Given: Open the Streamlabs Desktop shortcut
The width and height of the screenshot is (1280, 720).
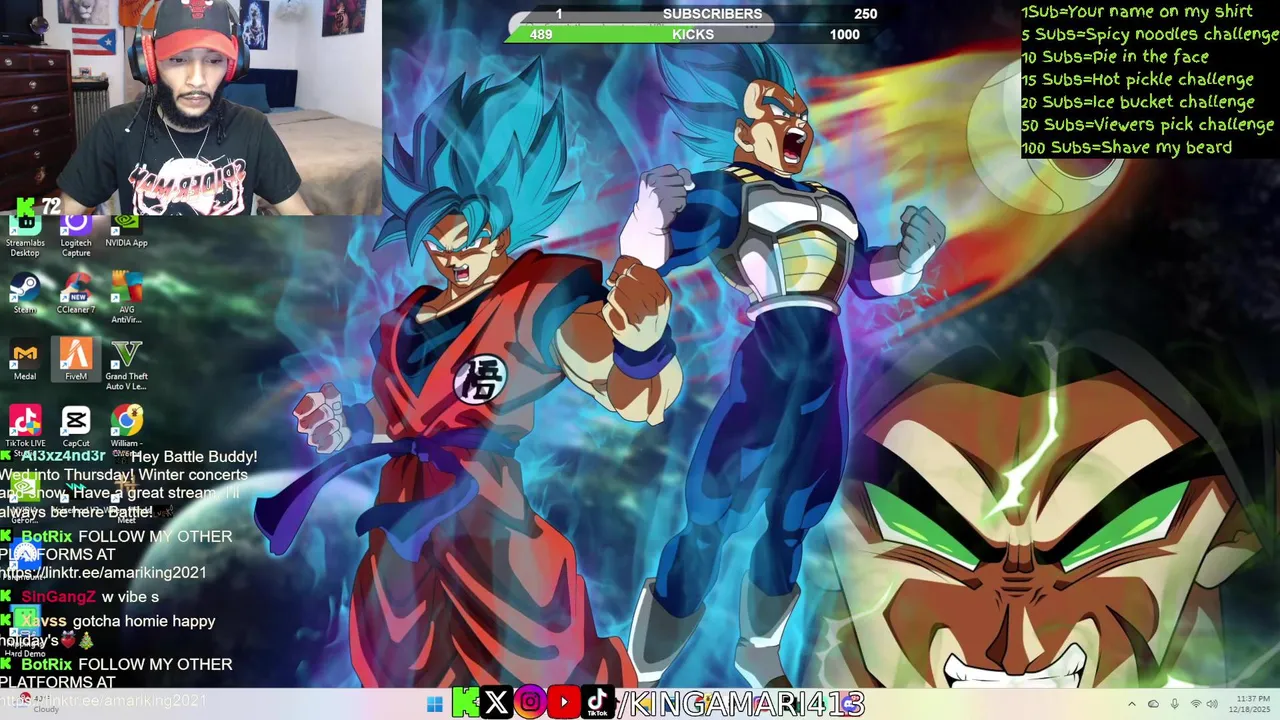Looking at the screenshot, I should point(25,236).
